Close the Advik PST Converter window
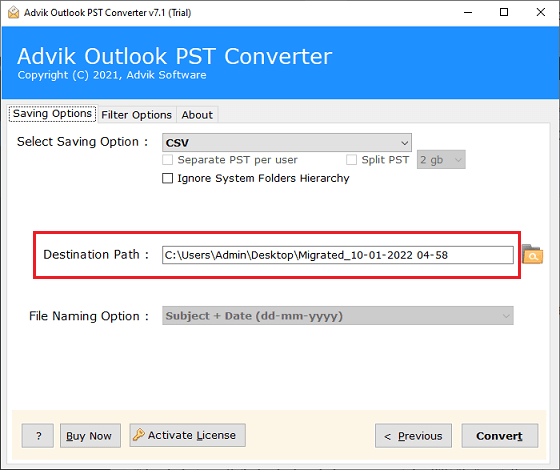 (x=541, y=12)
